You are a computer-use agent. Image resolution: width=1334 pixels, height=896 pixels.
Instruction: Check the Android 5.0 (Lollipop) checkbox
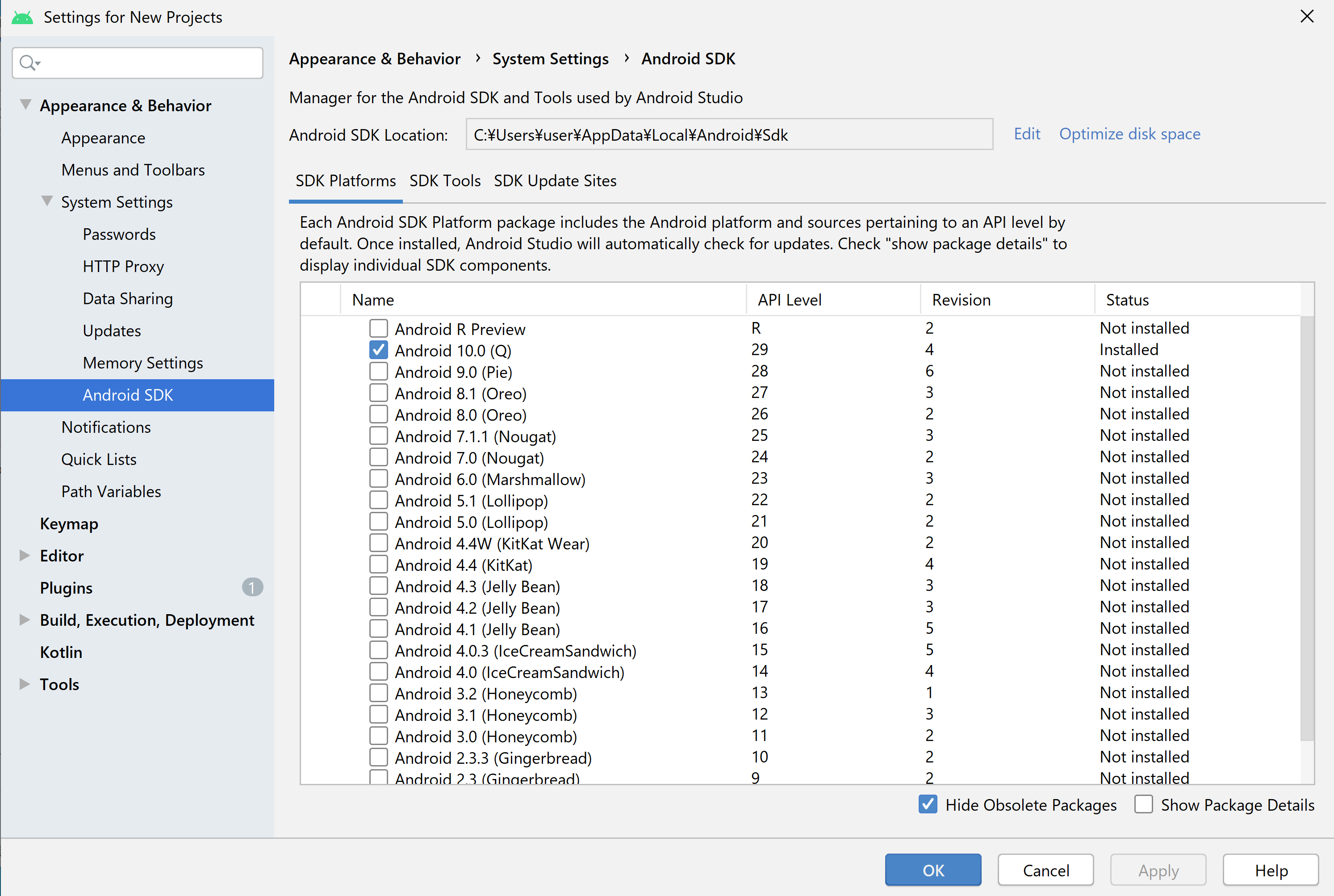(x=378, y=521)
